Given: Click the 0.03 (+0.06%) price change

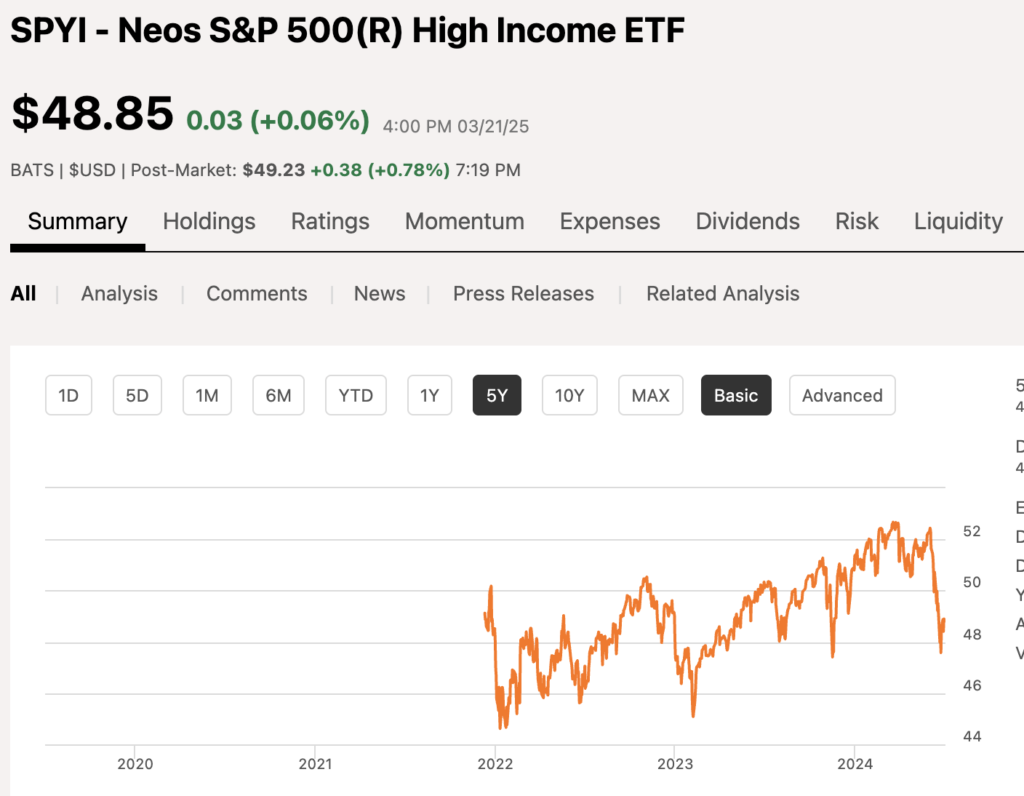Looking at the screenshot, I should (278, 120).
